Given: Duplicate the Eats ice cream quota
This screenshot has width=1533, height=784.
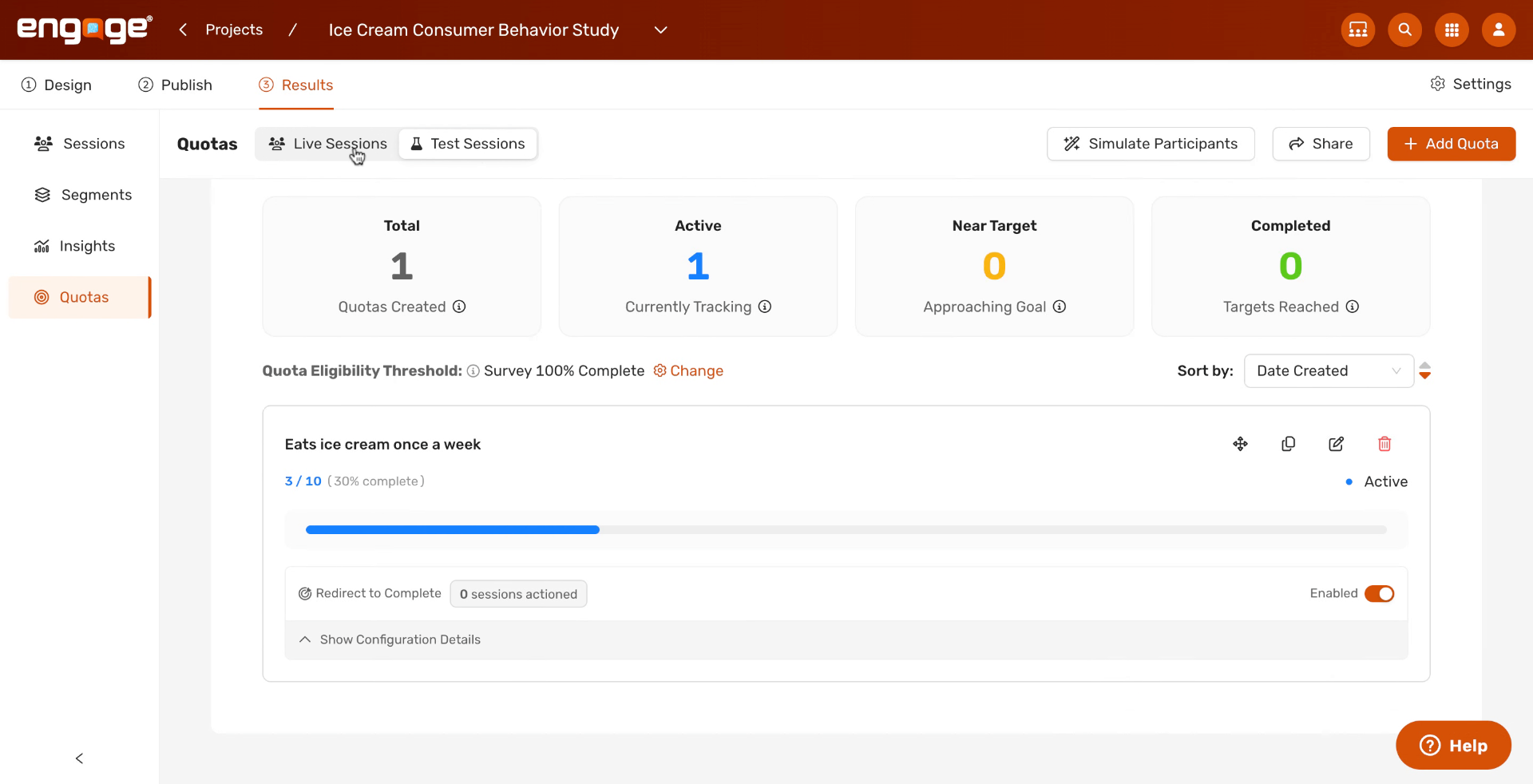Looking at the screenshot, I should point(1288,444).
